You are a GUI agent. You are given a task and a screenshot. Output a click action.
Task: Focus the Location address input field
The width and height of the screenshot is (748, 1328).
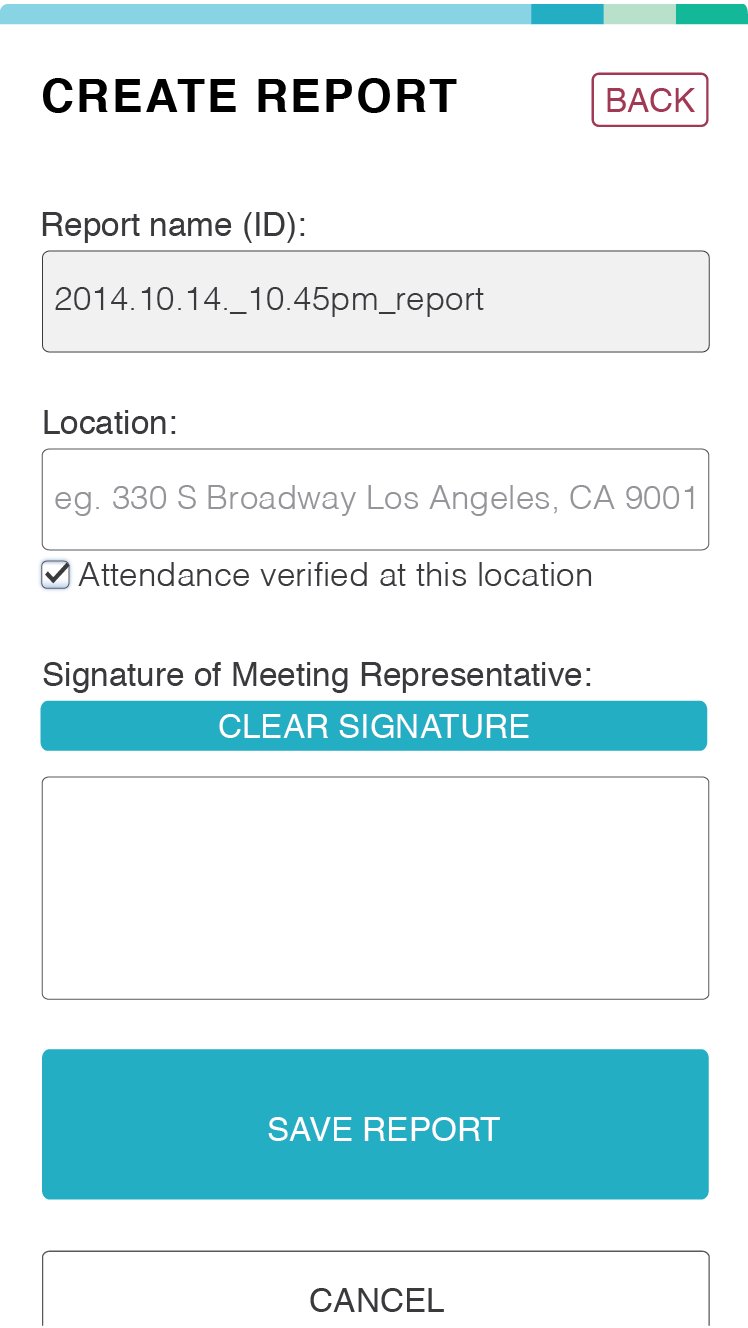click(376, 499)
